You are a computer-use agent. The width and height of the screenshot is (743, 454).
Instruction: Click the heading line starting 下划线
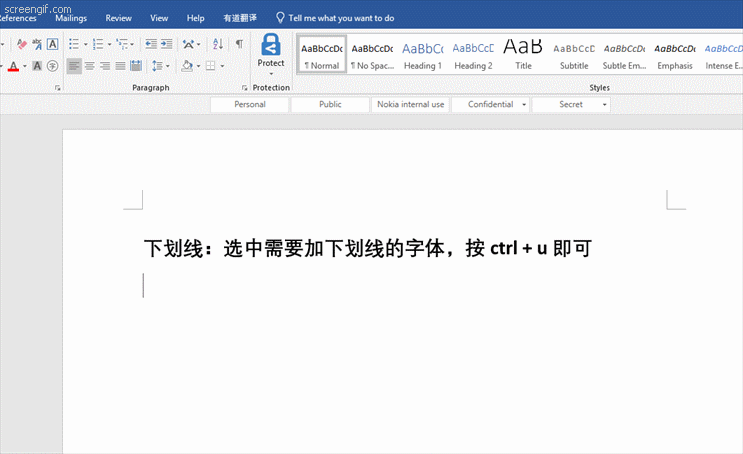coord(368,248)
